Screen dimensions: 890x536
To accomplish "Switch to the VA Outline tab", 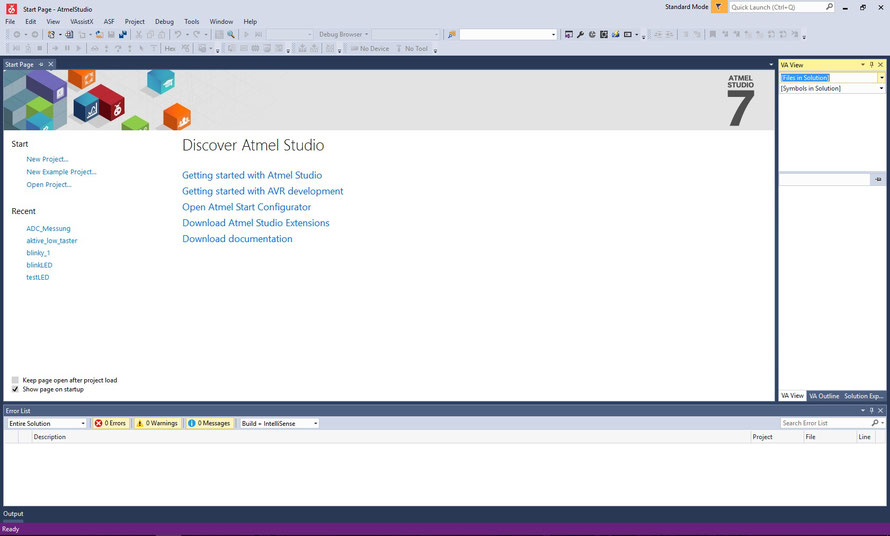I will tap(824, 396).
